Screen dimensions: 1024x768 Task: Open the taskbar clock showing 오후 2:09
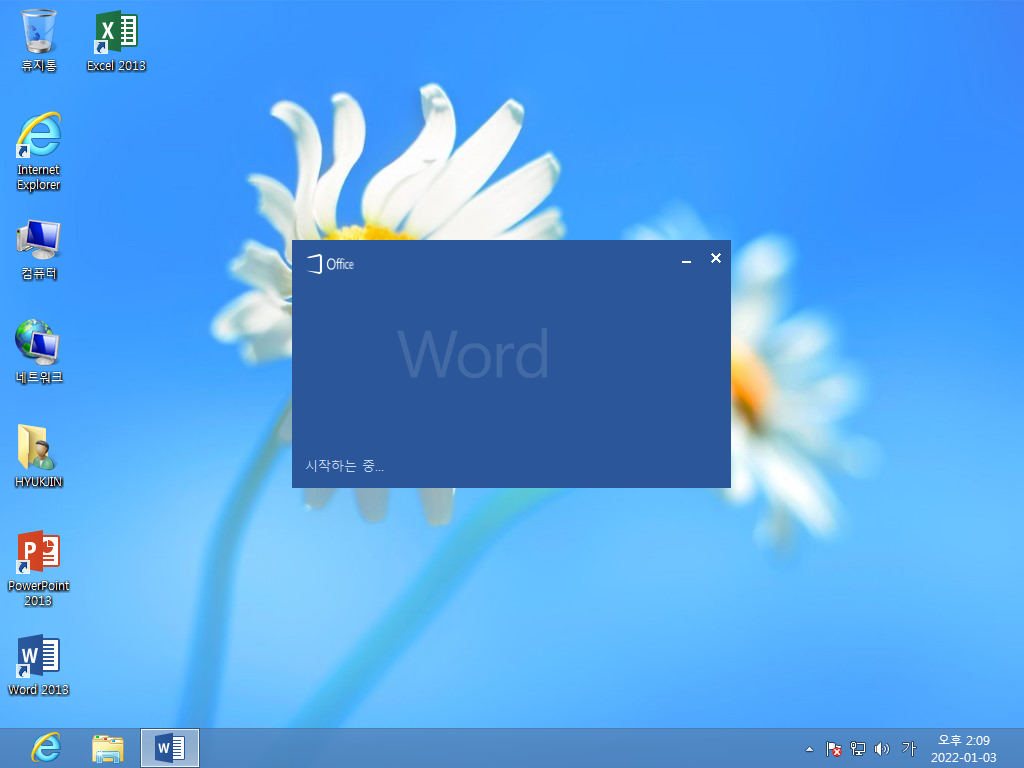tap(963, 748)
